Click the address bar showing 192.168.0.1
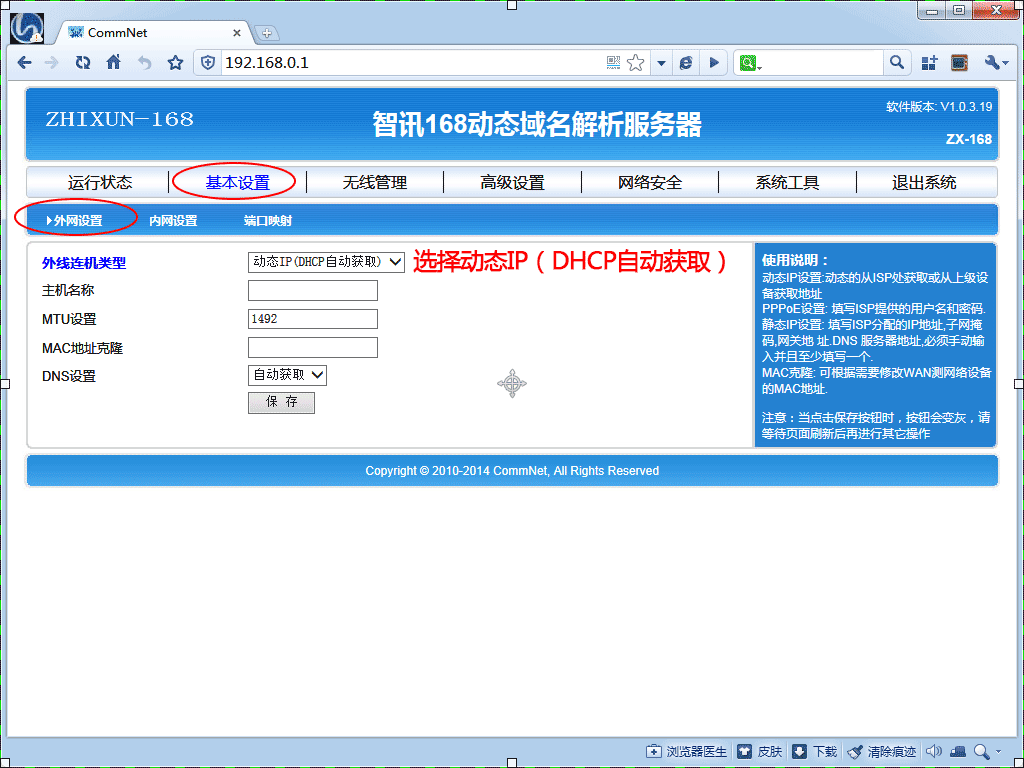The image size is (1024, 768). pos(411,63)
